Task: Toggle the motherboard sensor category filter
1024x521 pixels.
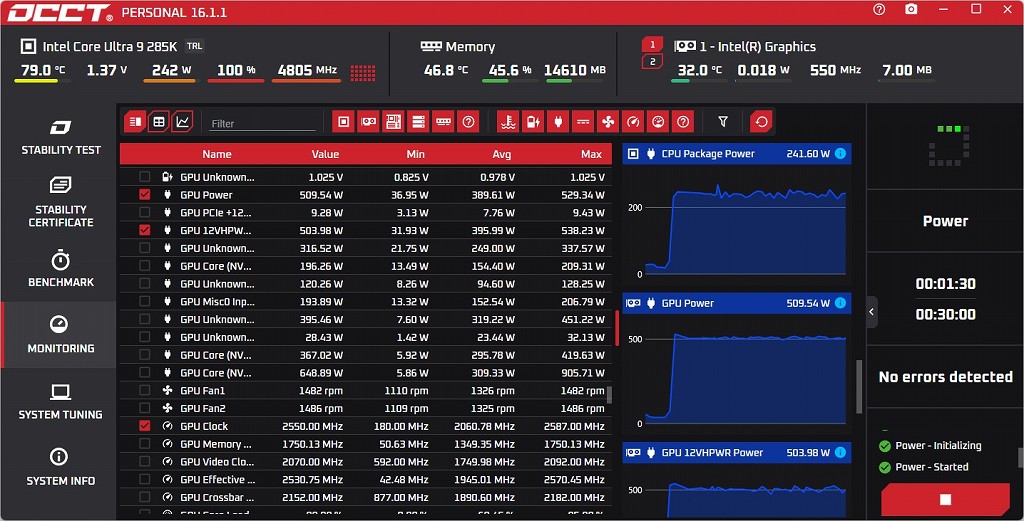Action: (x=393, y=121)
